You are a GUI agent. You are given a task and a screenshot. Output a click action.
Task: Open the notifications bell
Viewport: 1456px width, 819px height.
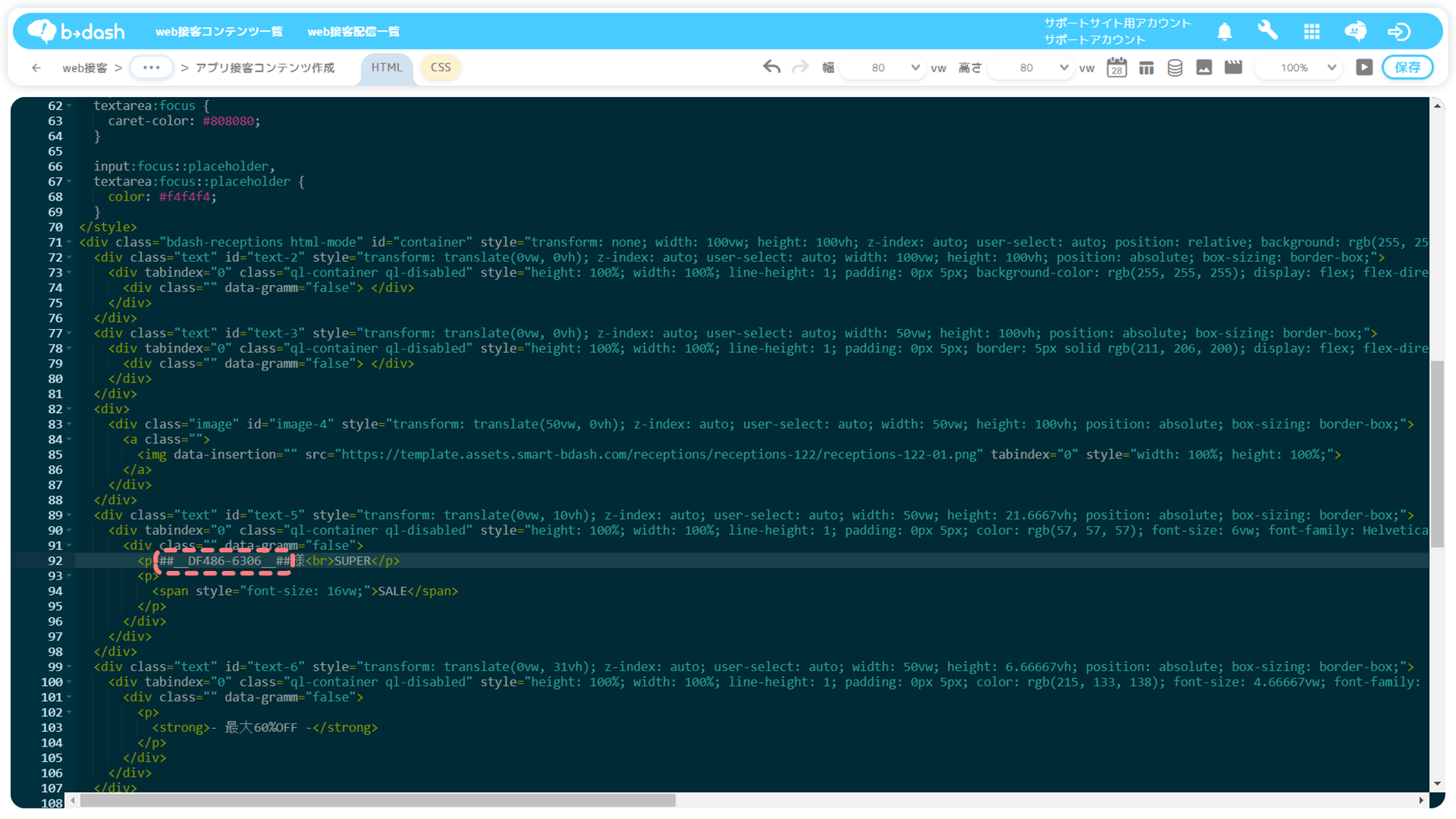(x=1224, y=32)
